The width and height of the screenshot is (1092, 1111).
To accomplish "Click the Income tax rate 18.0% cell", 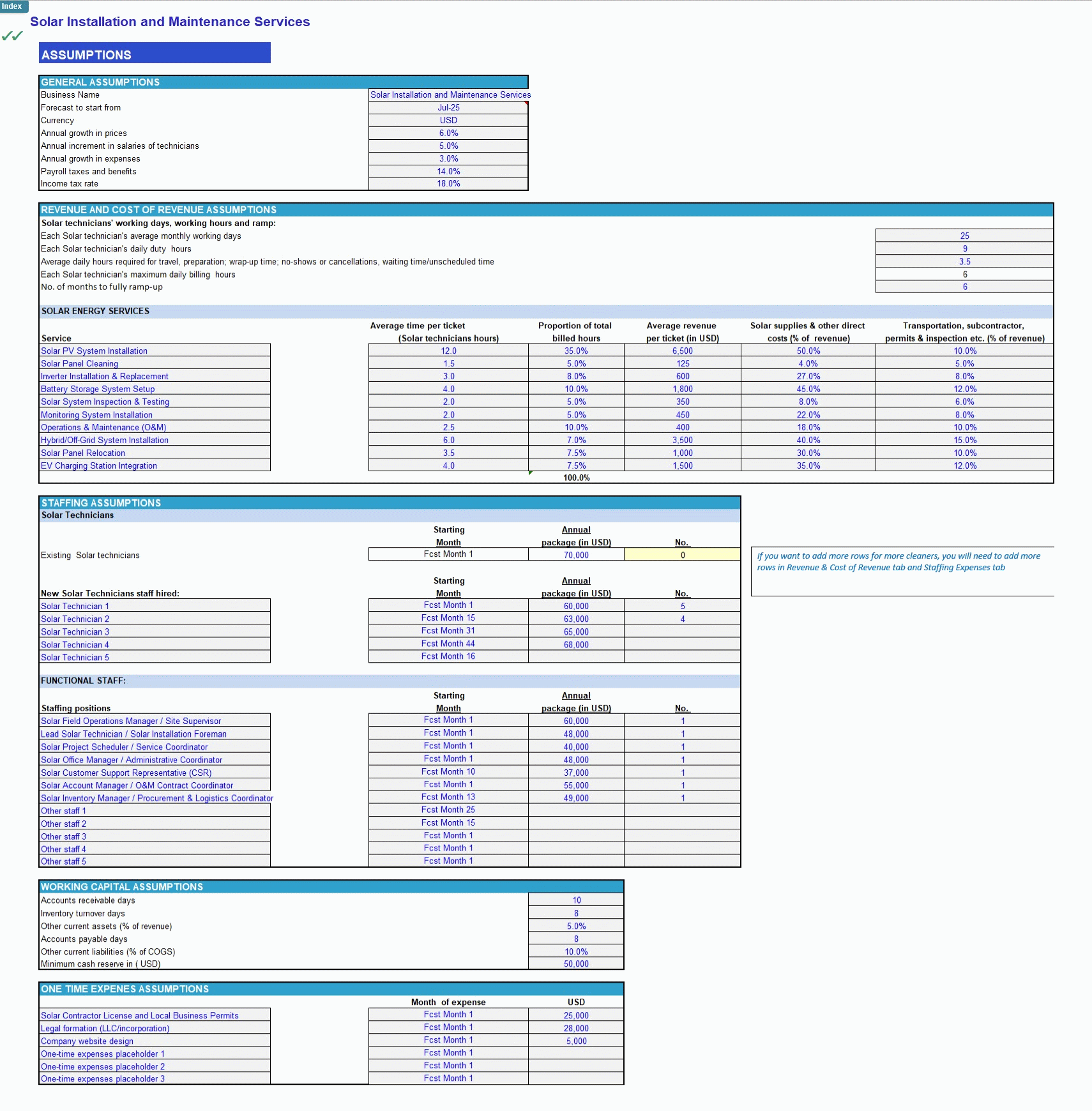I will (448, 184).
